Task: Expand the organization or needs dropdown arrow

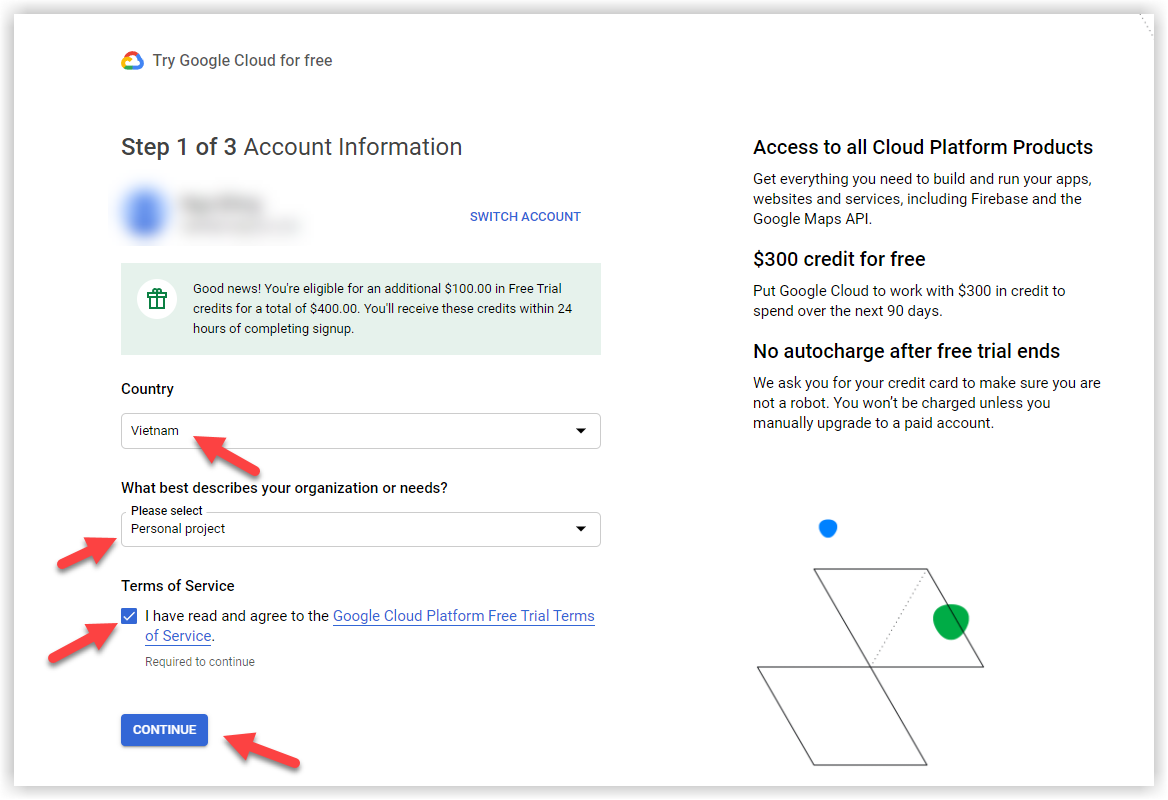Action: [581, 529]
